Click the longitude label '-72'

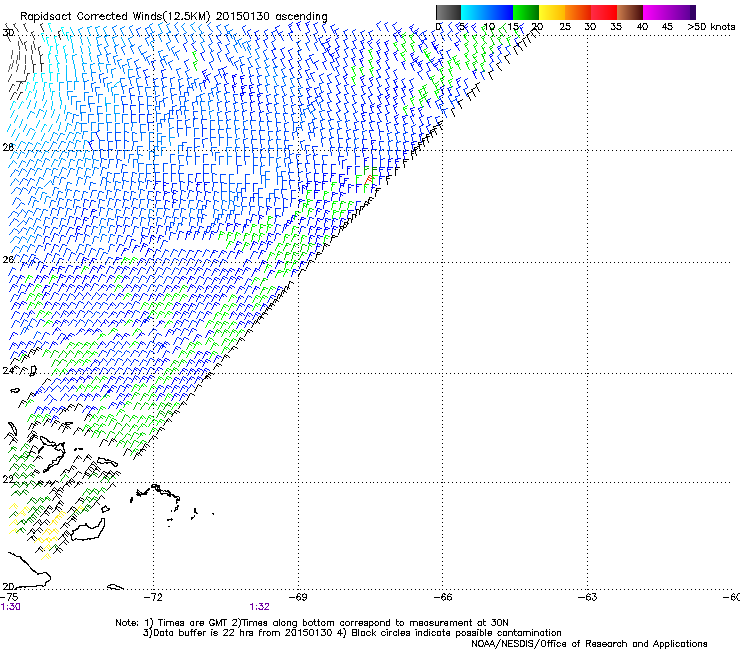pyautogui.click(x=153, y=597)
